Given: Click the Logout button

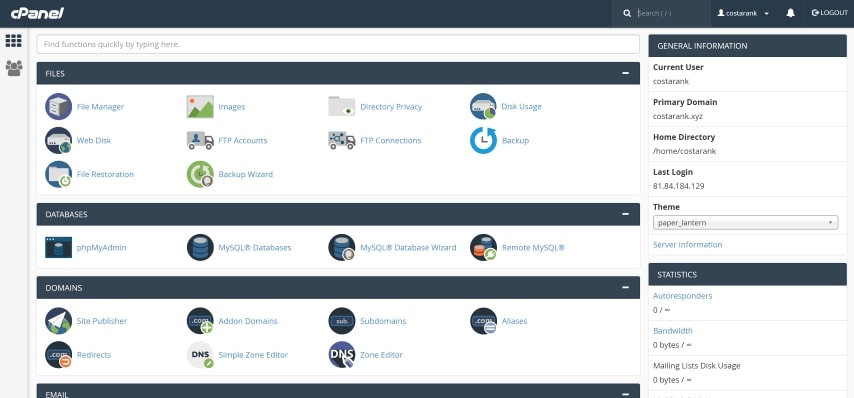Looking at the screenshot, I should [829, 13].
